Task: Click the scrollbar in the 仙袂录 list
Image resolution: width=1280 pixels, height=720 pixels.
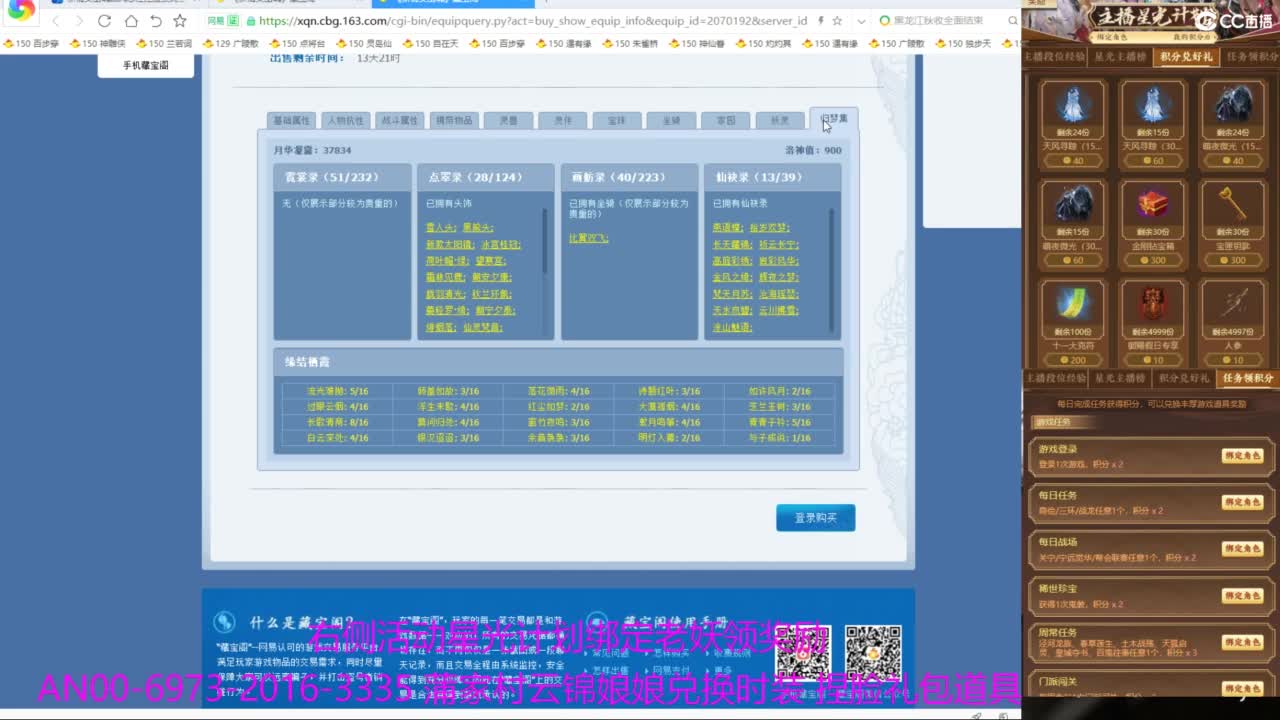Action: click(x=832, y=270)
